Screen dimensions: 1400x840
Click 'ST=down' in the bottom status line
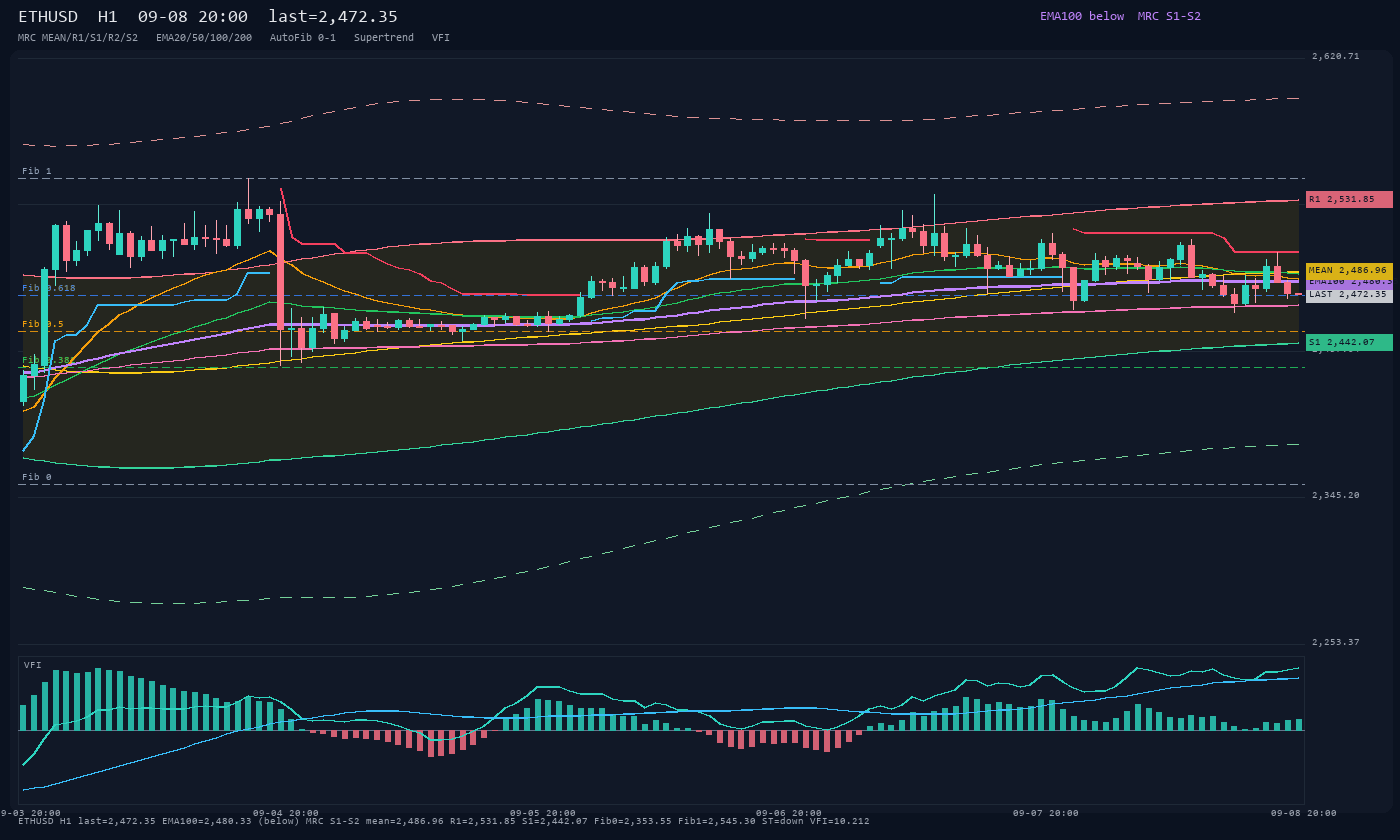784,822
